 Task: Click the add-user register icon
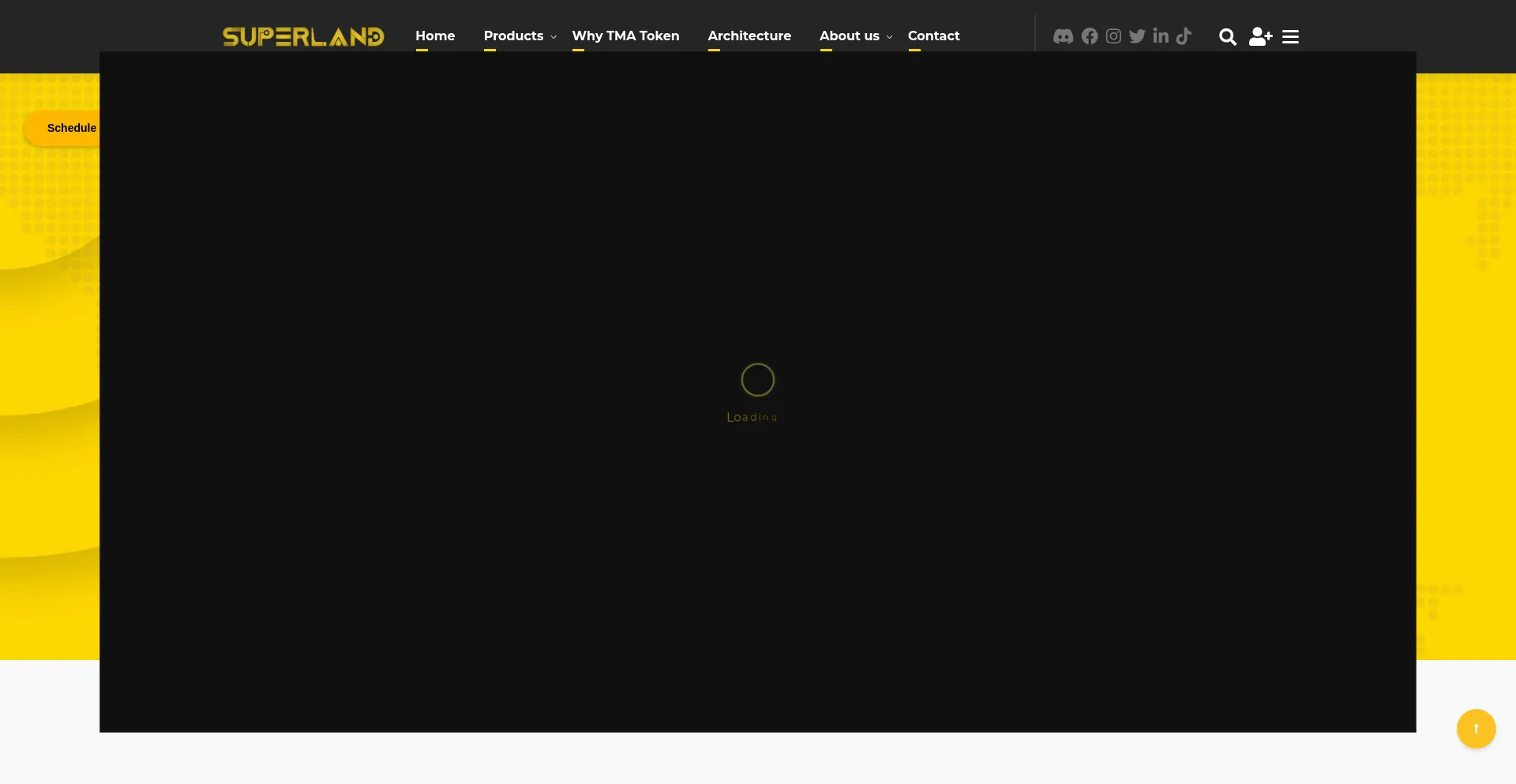click(x=1260, y=37)
